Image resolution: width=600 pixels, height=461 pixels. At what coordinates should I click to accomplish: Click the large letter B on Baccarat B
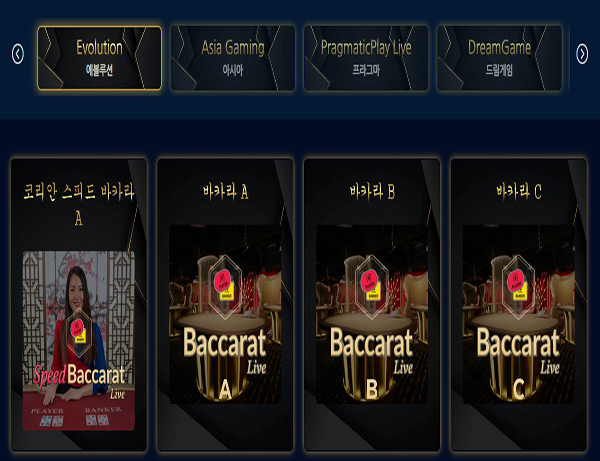372,390
